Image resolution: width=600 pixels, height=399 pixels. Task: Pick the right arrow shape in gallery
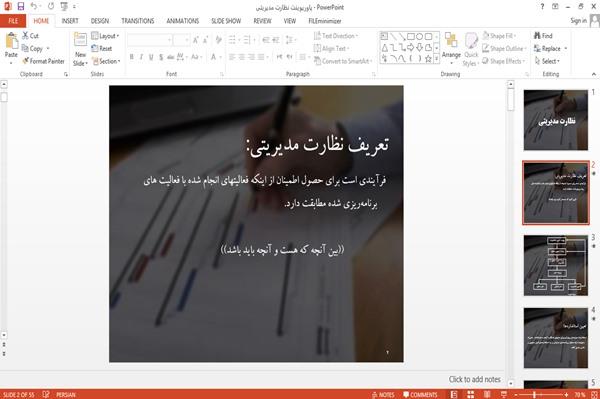point(411,47)
